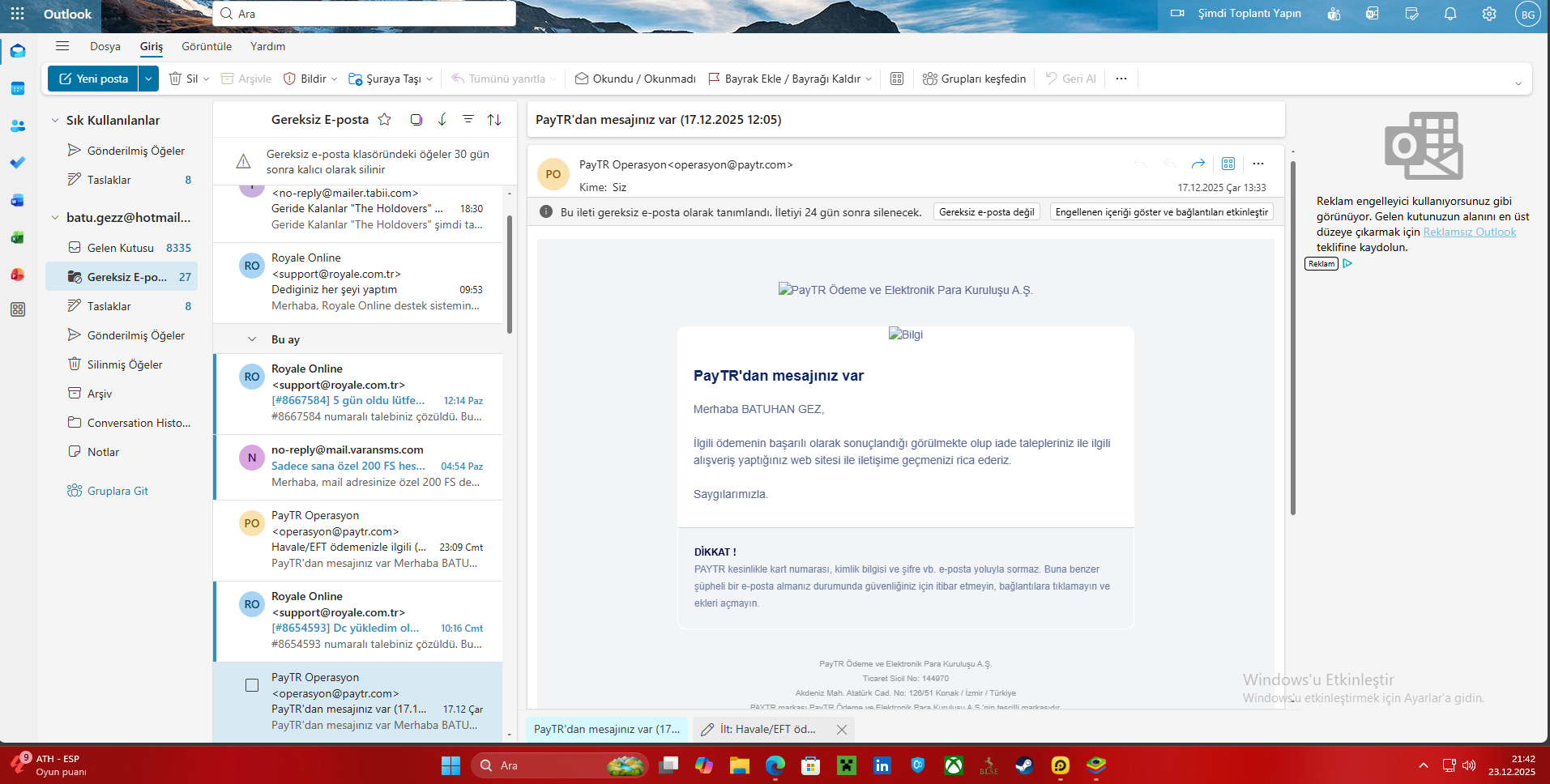Click the Windows Start button

pos(450,765)
